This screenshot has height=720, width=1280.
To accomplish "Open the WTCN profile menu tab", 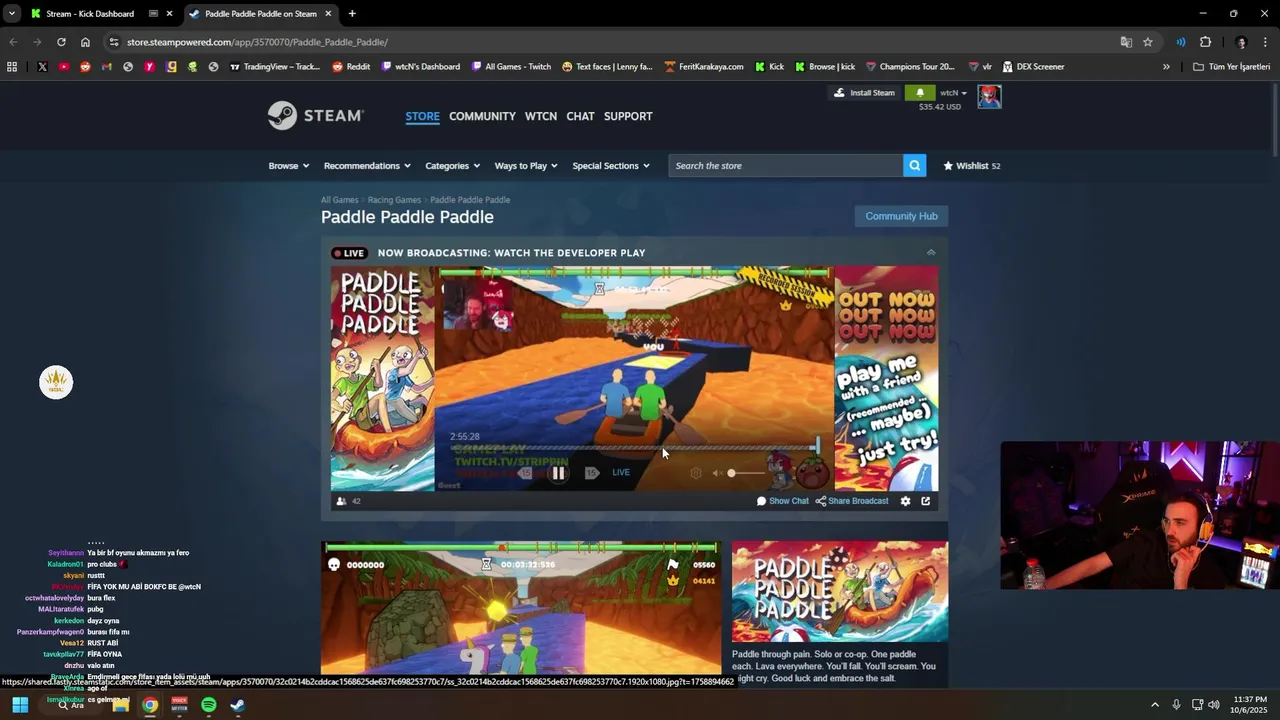I will click(x=541, y=116).
